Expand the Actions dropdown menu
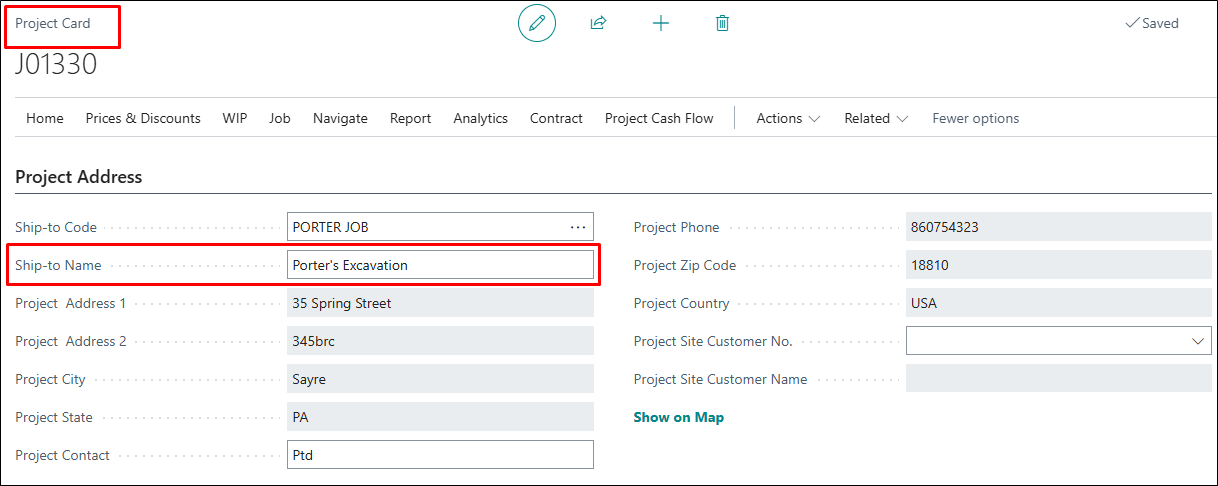This screenshot has width=1218, height=486. click(788, 118)
